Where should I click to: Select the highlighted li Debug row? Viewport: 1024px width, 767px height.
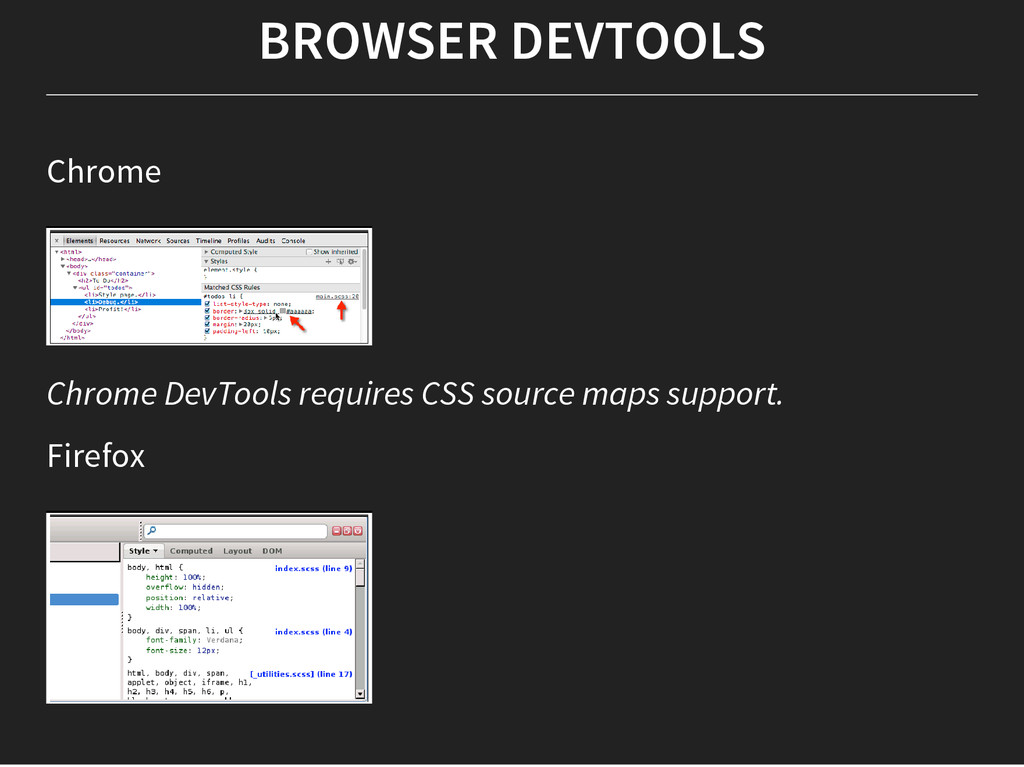pos(125,302)
